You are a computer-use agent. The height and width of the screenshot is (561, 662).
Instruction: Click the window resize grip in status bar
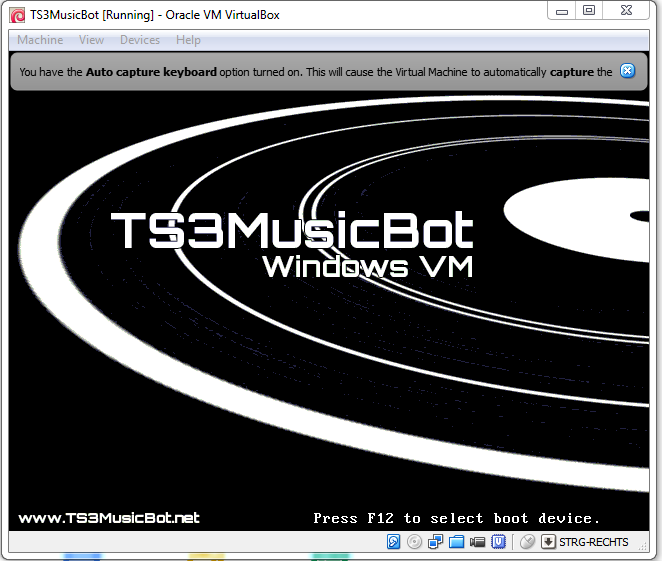[x=643, y=546]
